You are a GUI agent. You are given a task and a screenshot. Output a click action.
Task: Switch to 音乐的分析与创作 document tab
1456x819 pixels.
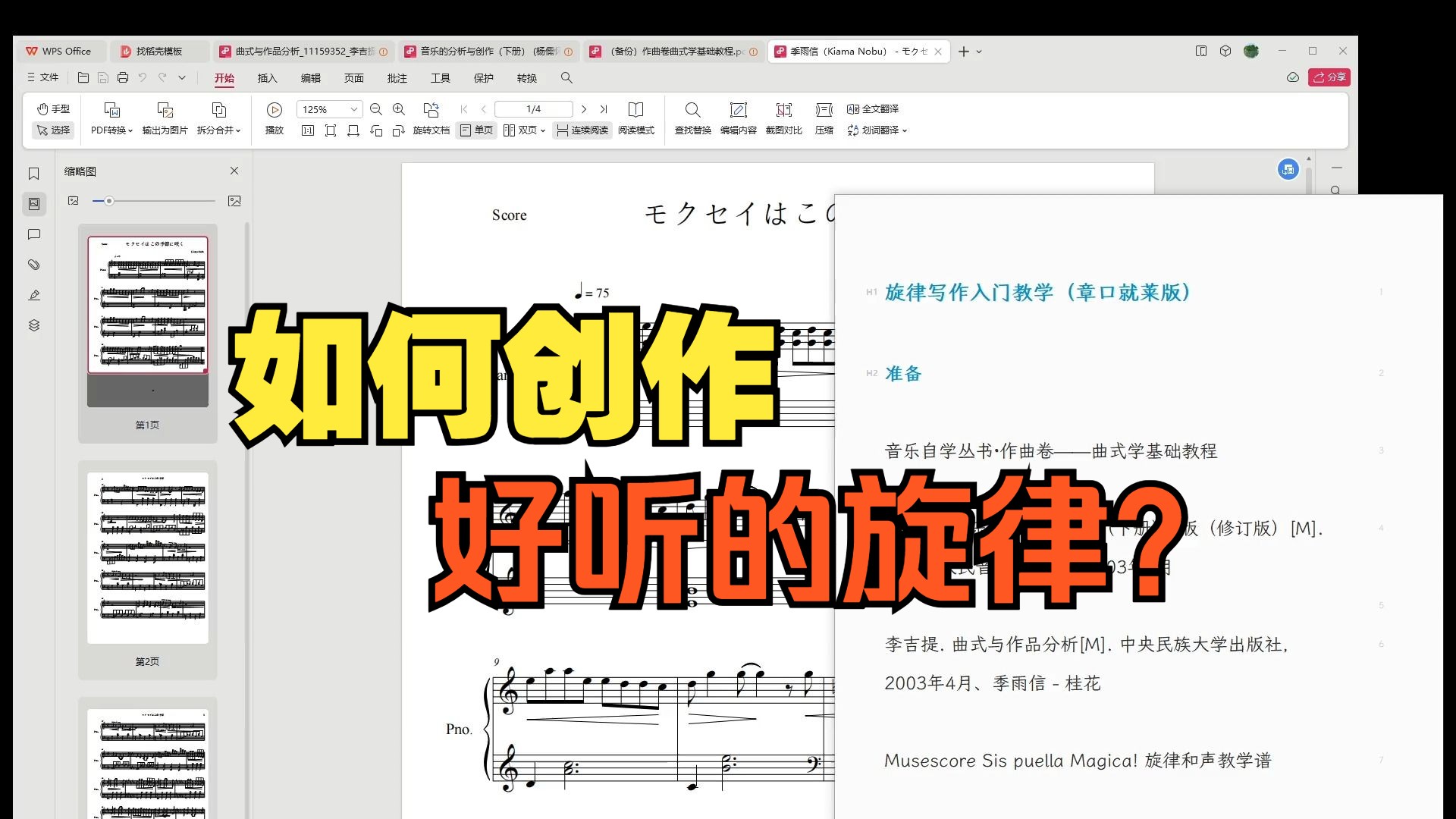[488, 52]
